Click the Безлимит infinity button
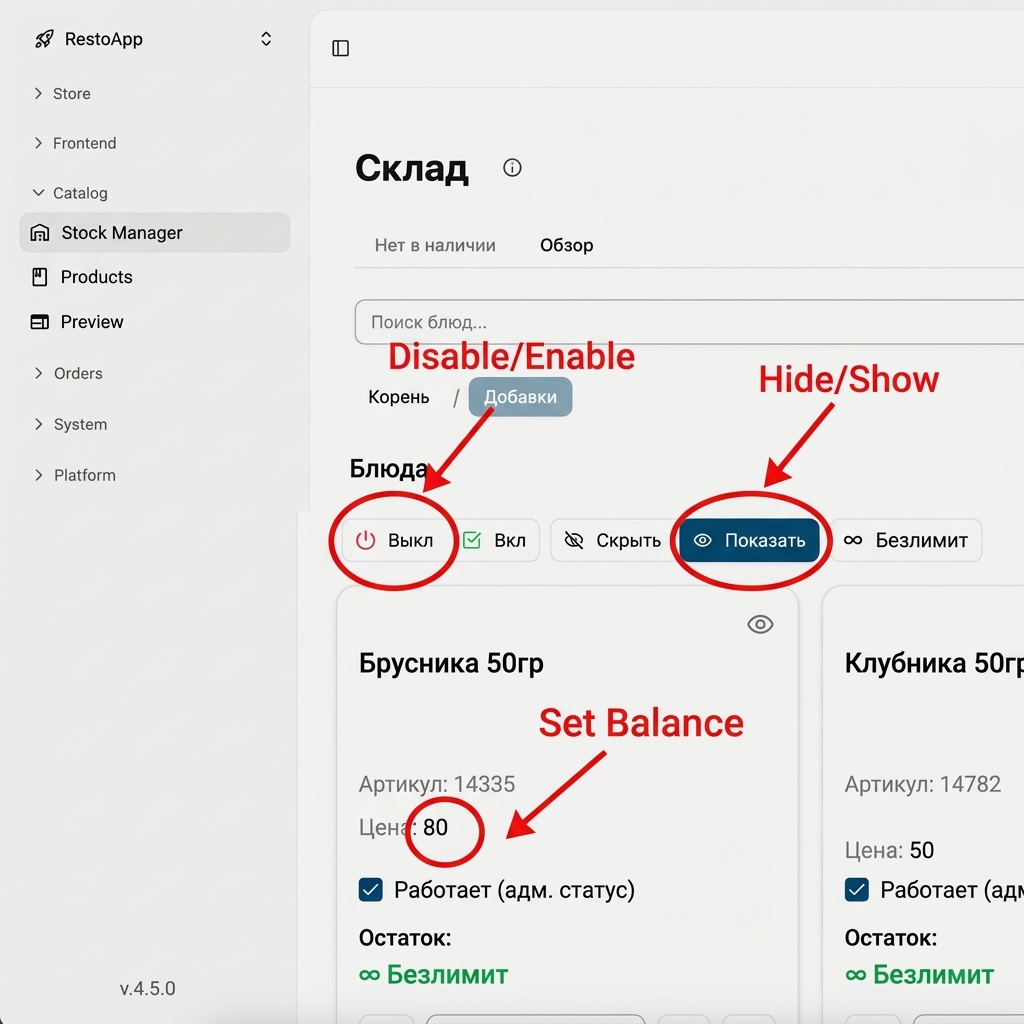 (x=906, y=540)
